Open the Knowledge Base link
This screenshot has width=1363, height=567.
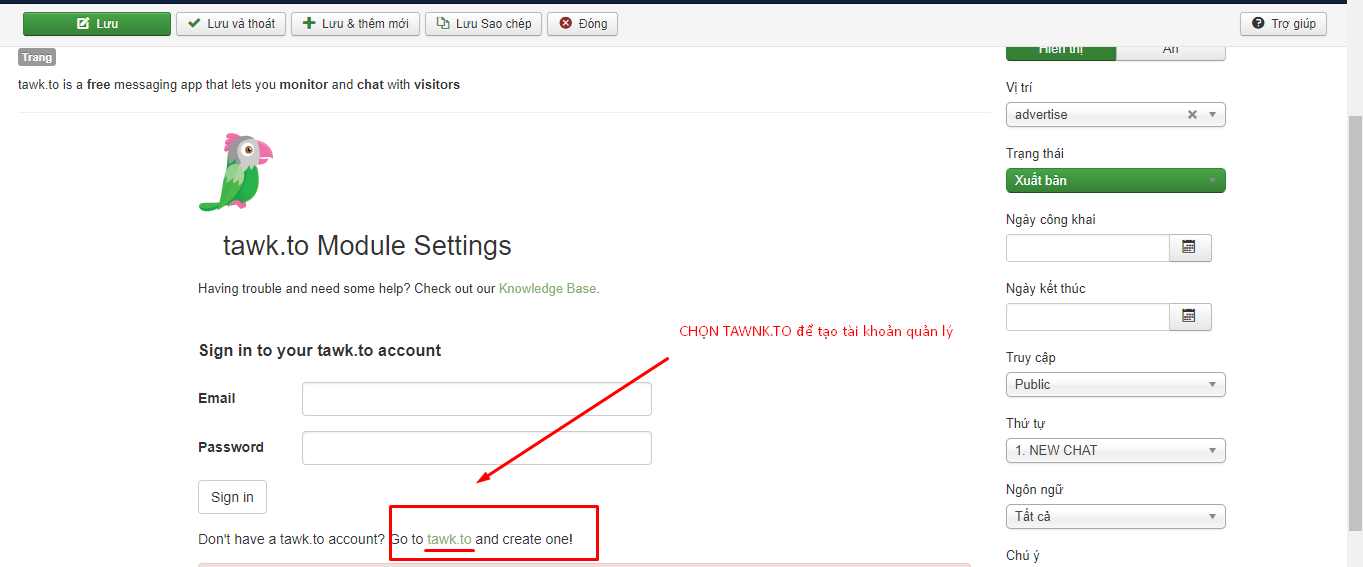549,289
